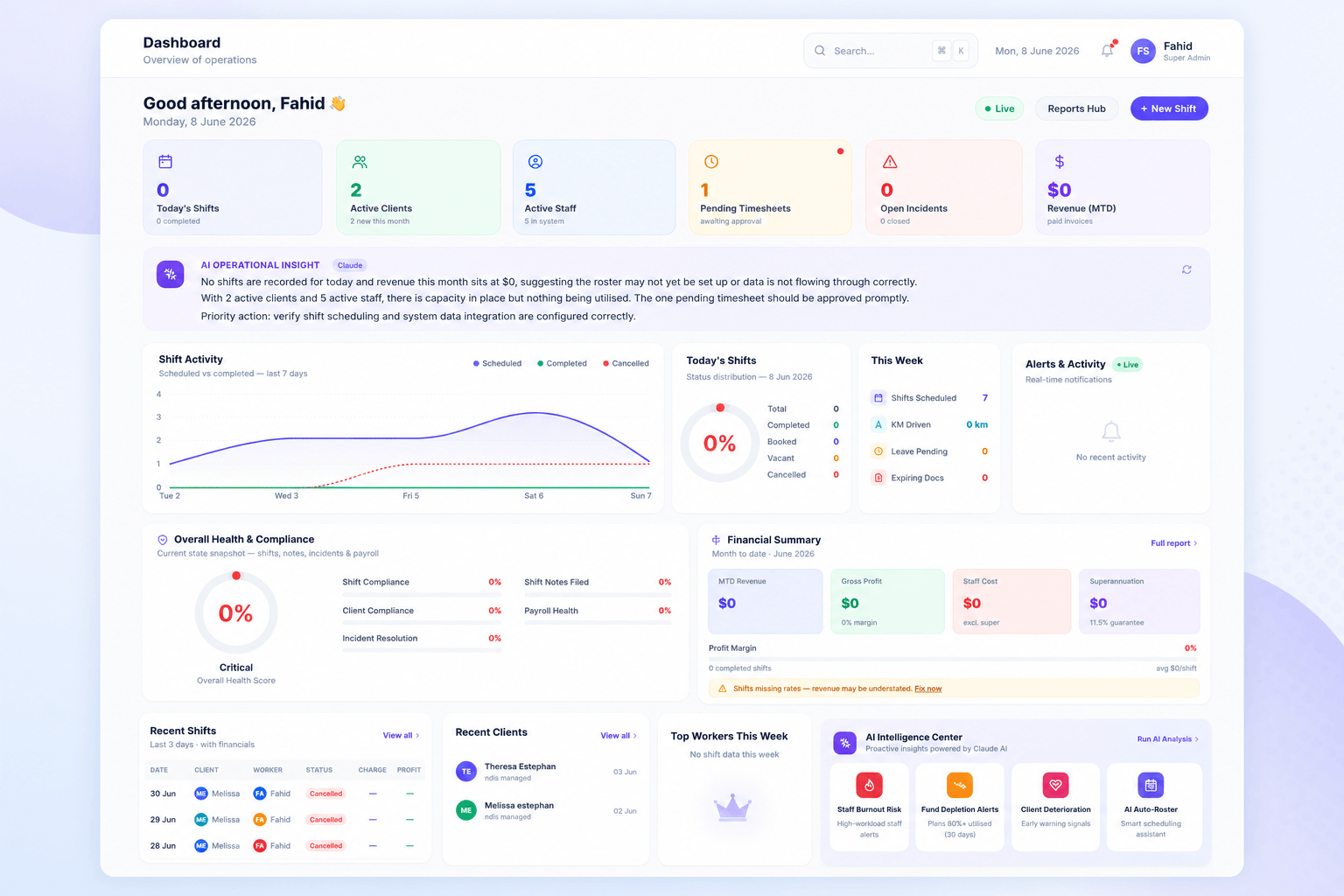Open the notifications bell
Viewport: 1344px width, 896px height.
click(x=1108, y=51)
